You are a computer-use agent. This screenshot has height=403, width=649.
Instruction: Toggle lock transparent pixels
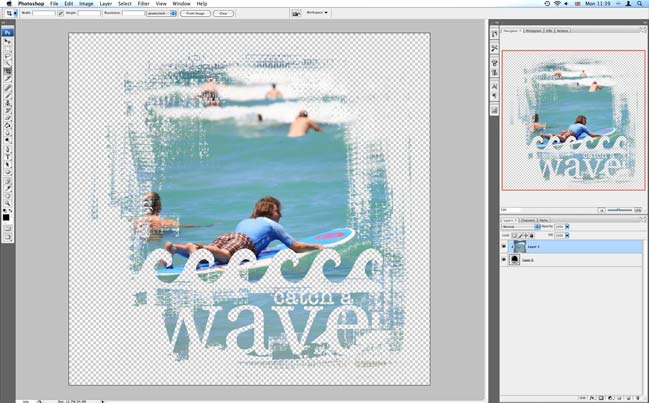pyautogui.click(x=514, y=235)
